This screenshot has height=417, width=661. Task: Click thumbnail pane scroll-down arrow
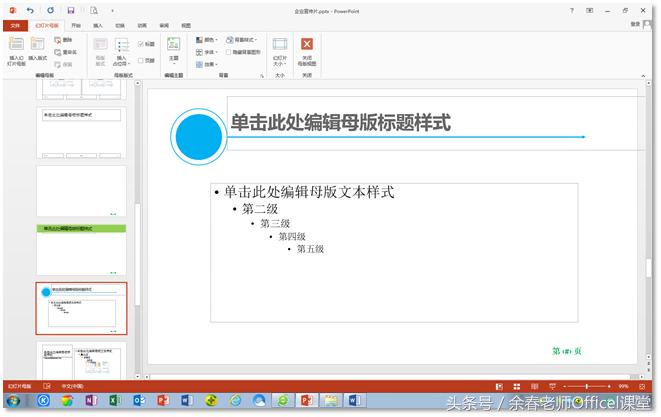click(137, 376)
